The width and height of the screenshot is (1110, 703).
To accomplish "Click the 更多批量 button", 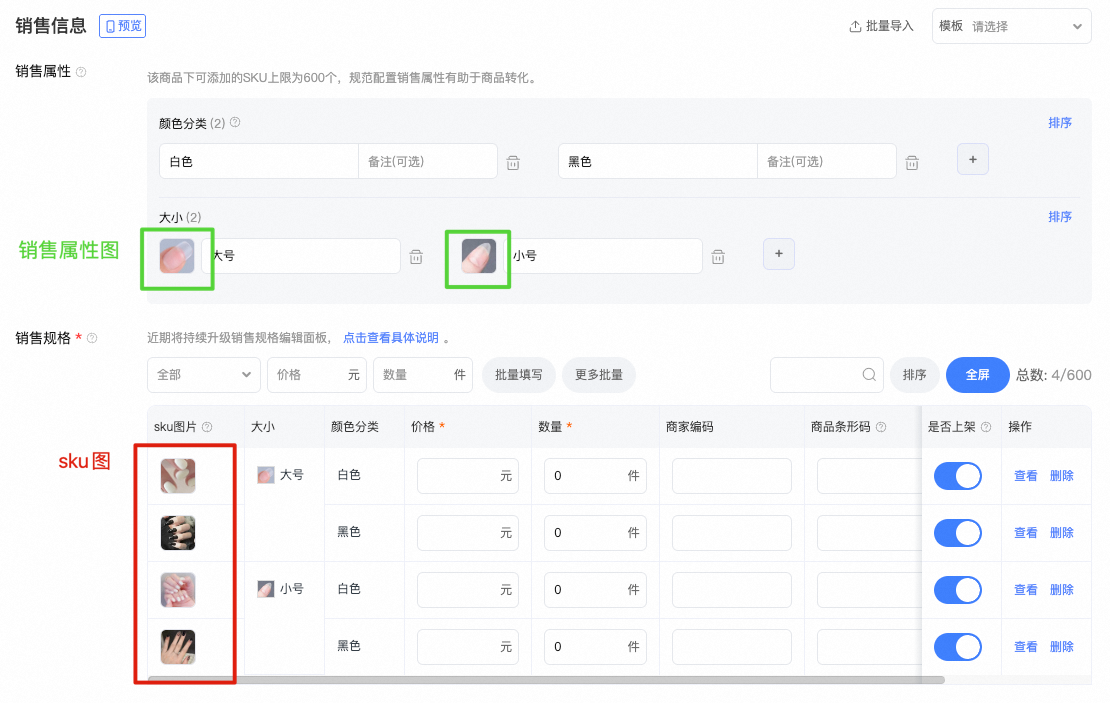I will click(x=599, y=375).
